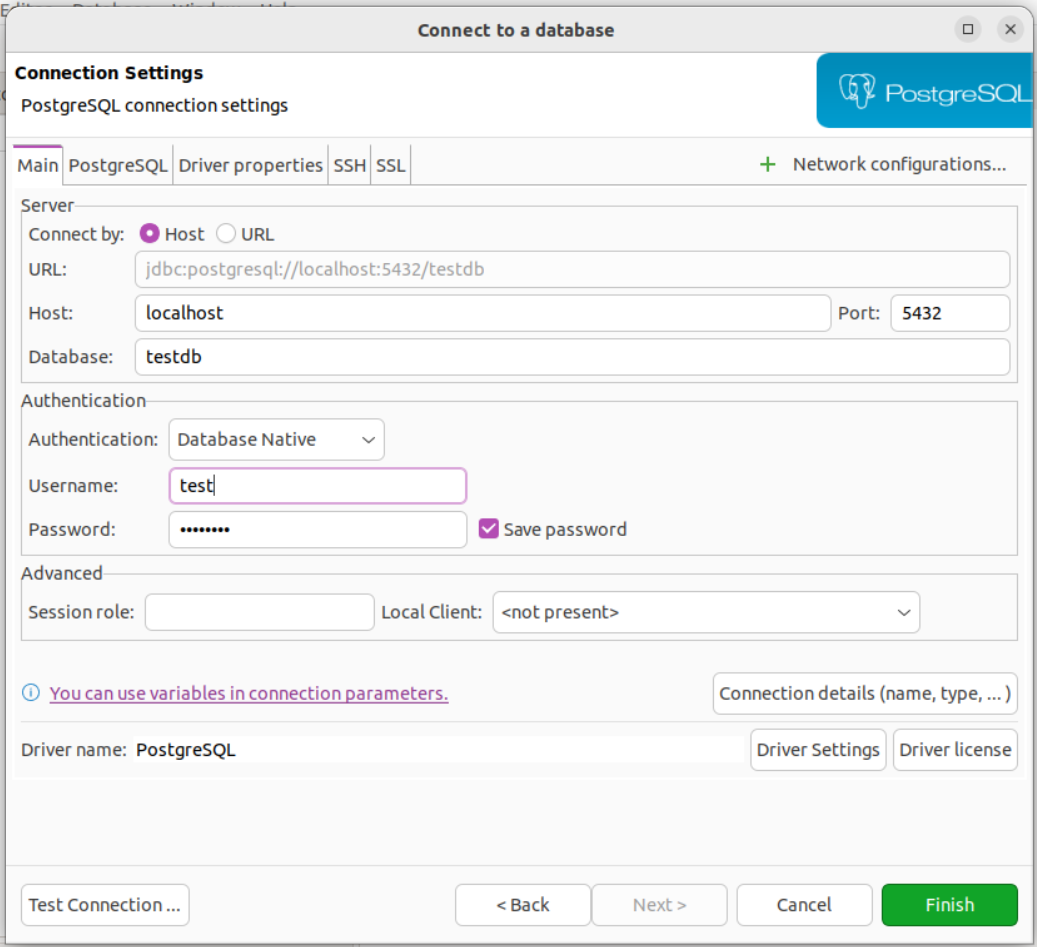Viewport: 1037px width, 947px height.
Task: Click Connection details button
Action: 864,693
